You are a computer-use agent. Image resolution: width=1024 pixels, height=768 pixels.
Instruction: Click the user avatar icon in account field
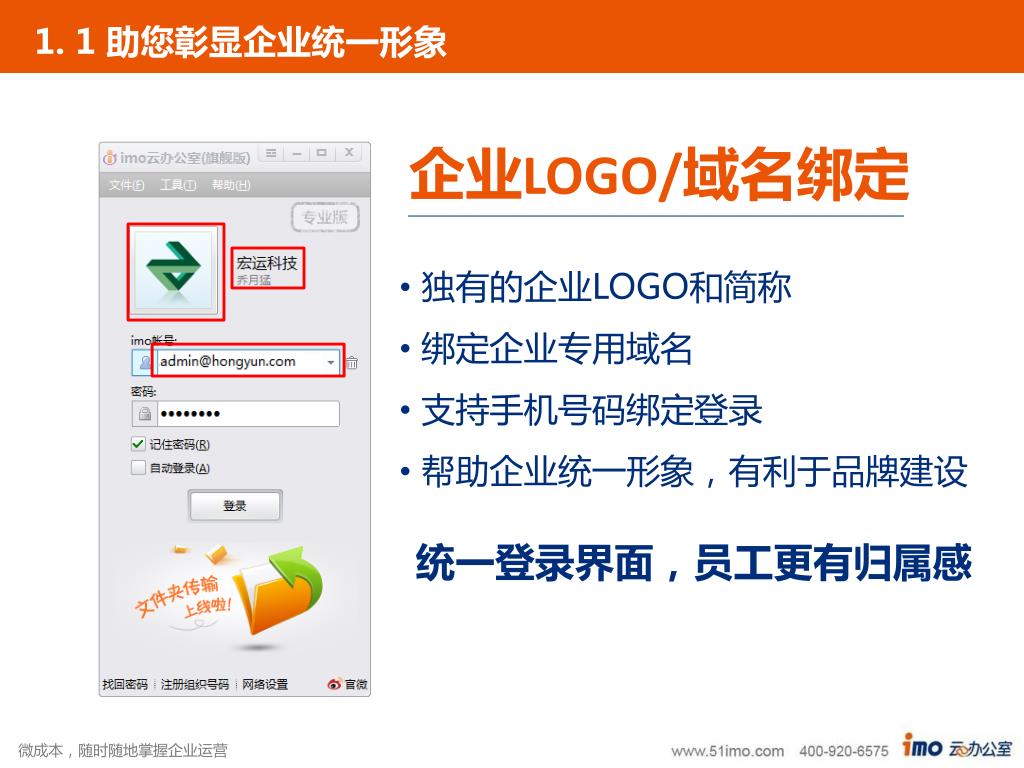[144, 362]
